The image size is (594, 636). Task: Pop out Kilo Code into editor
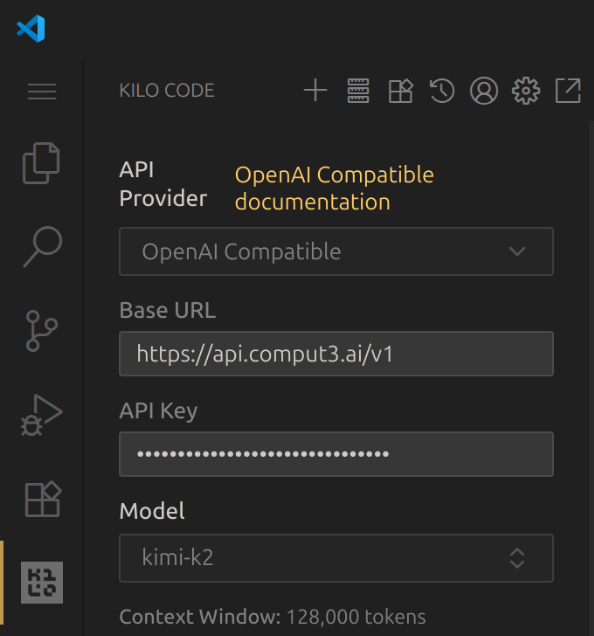point(568,91)
